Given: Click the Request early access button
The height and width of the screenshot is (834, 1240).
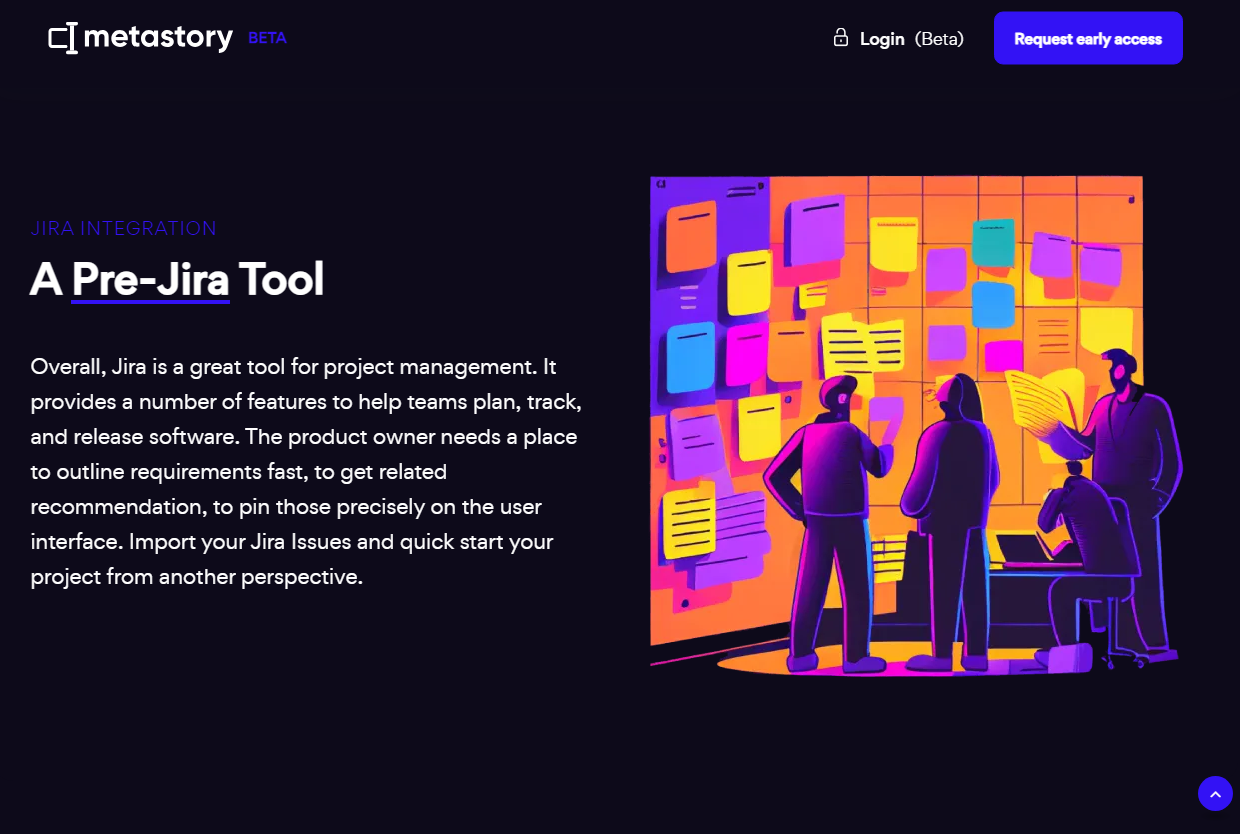Looking at the screenshot, I should pos(1088,38).
